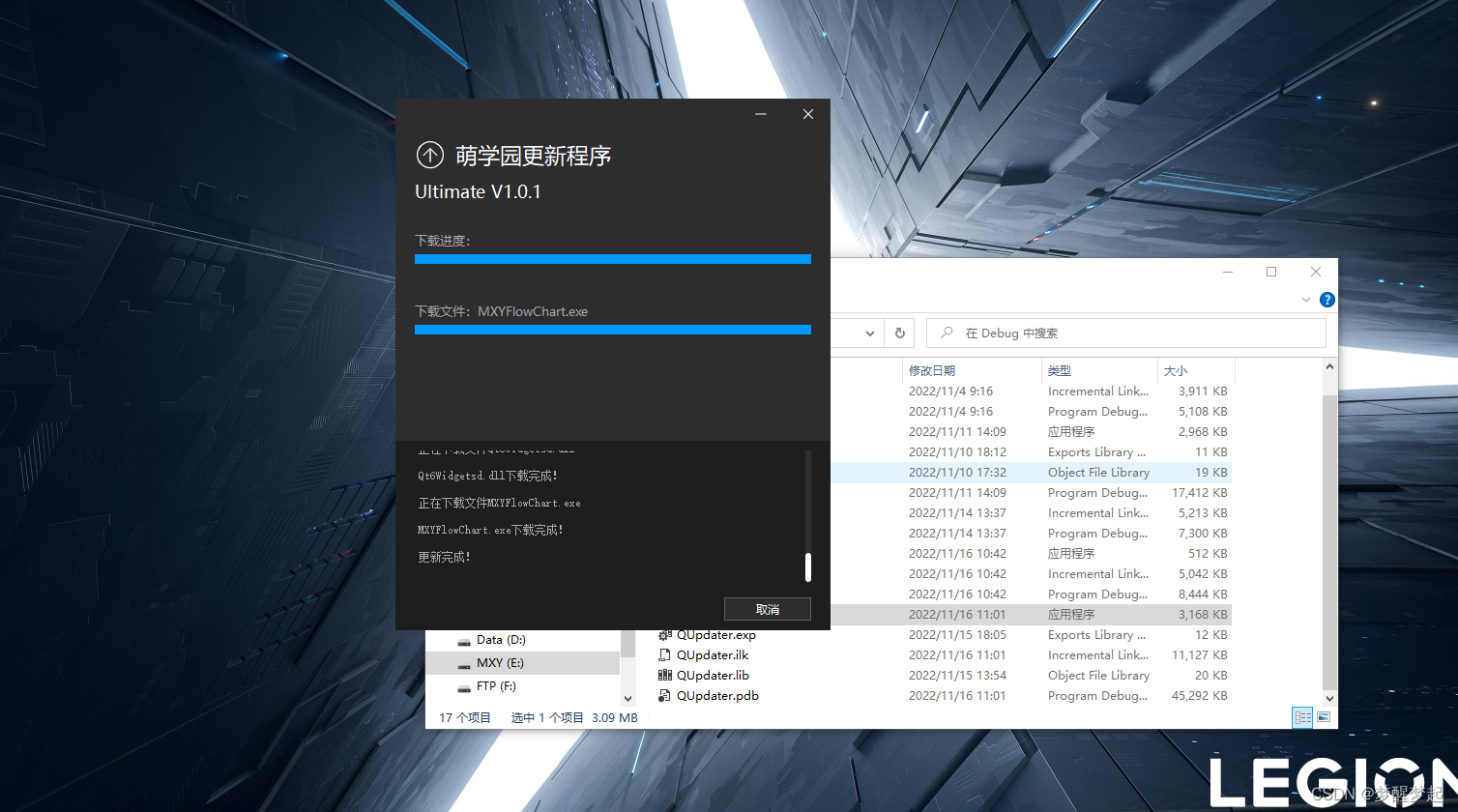Viewport: 1458px width, 812px height.
Task: Click the 8,444 KB size cell
Action: coord(1203,594)
